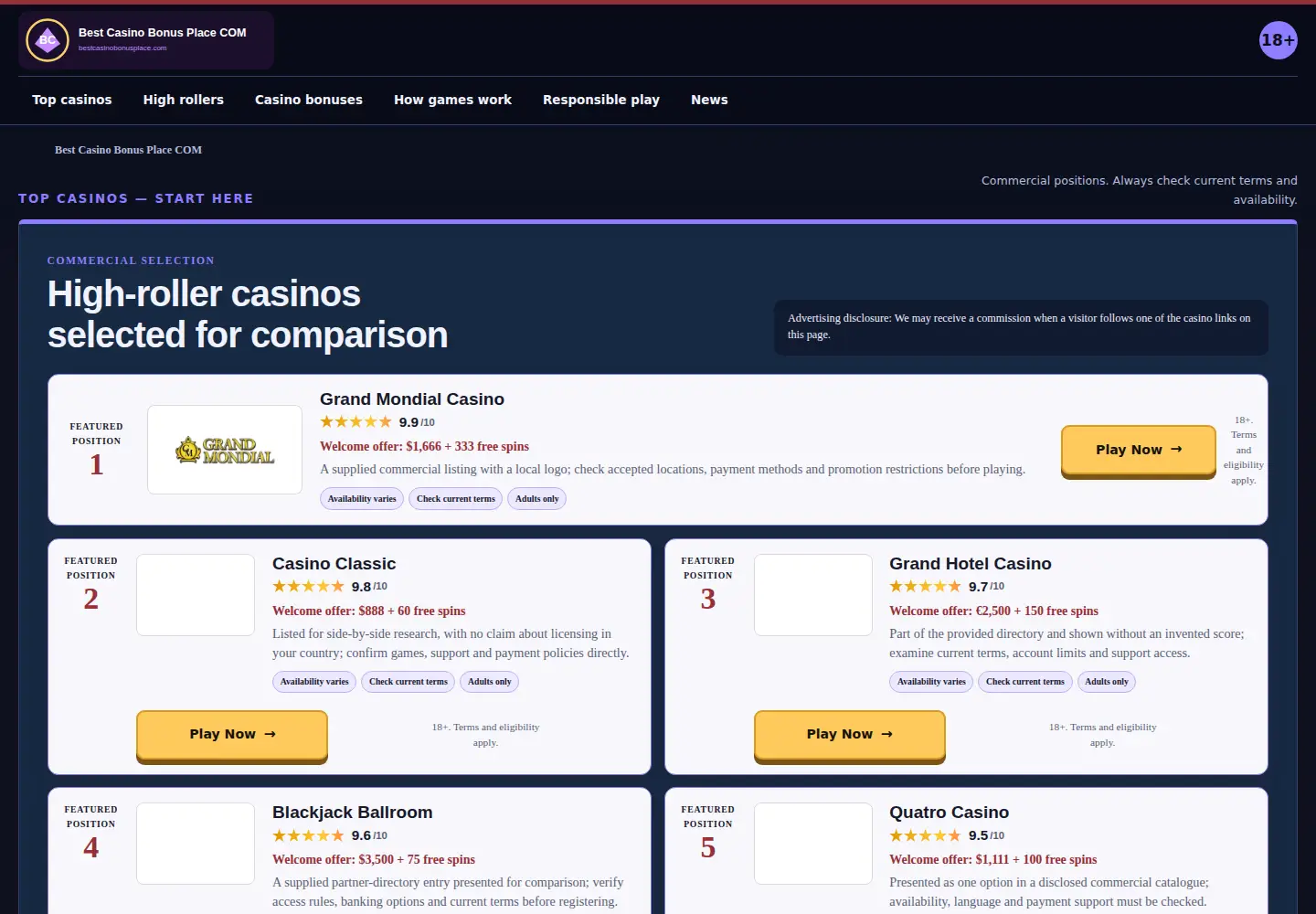Click Quatro Casino's star rating

pos(925,835)
